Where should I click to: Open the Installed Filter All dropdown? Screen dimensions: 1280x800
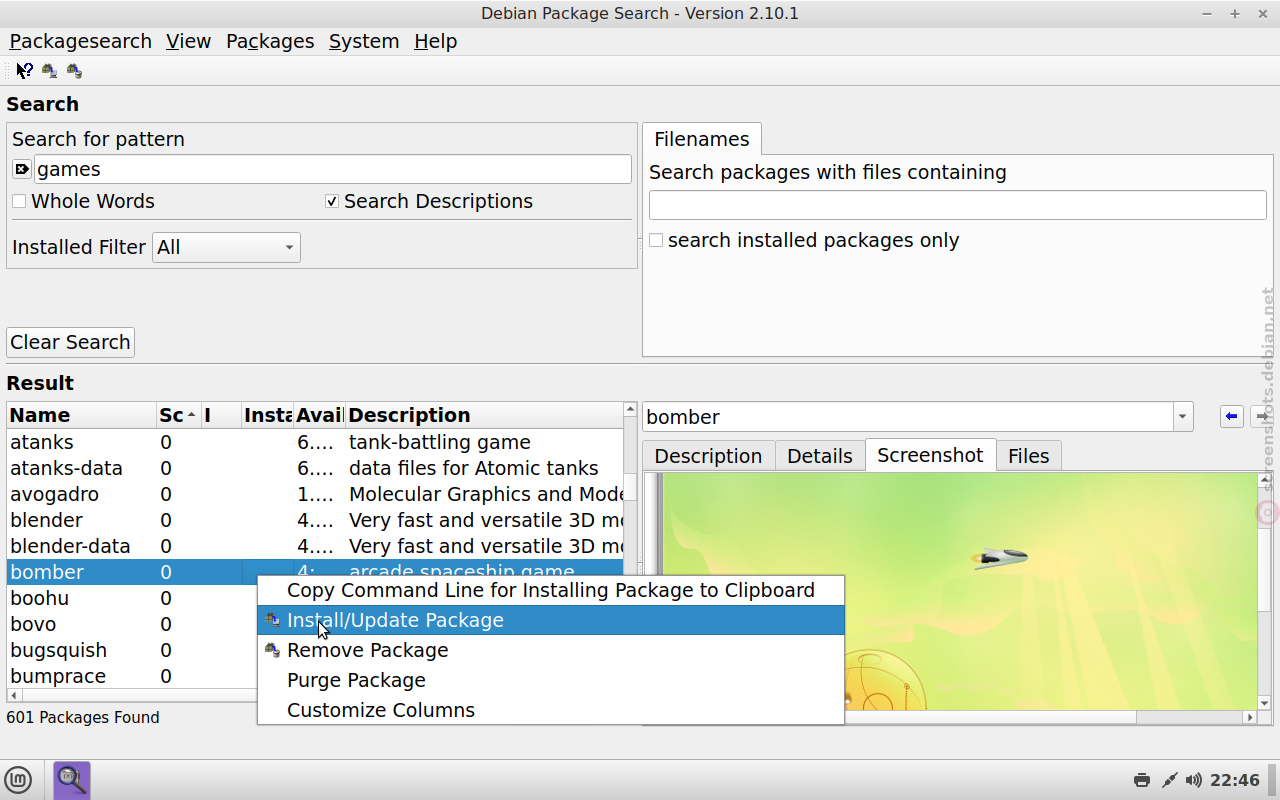coord(226,247)
